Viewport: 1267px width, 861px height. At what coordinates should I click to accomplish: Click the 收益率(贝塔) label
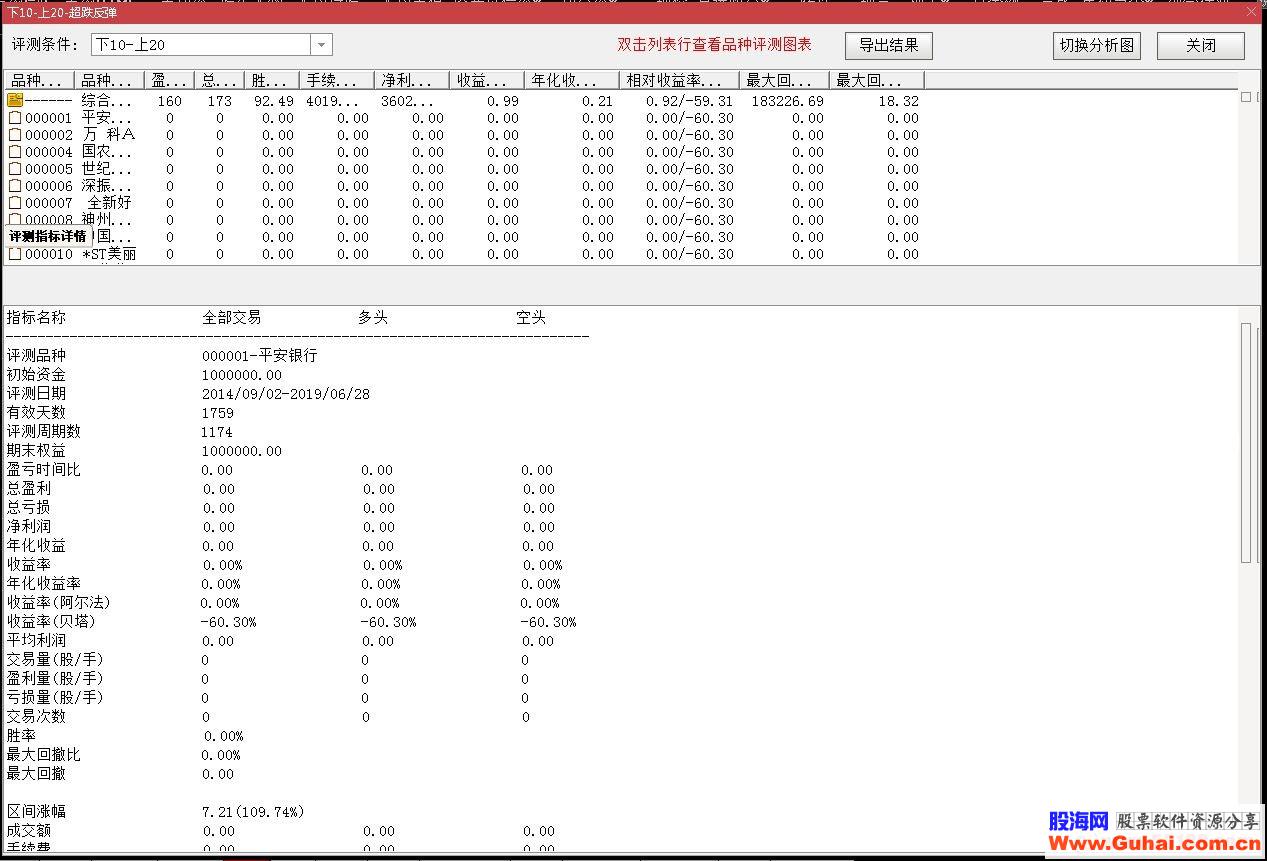[51, 622]
